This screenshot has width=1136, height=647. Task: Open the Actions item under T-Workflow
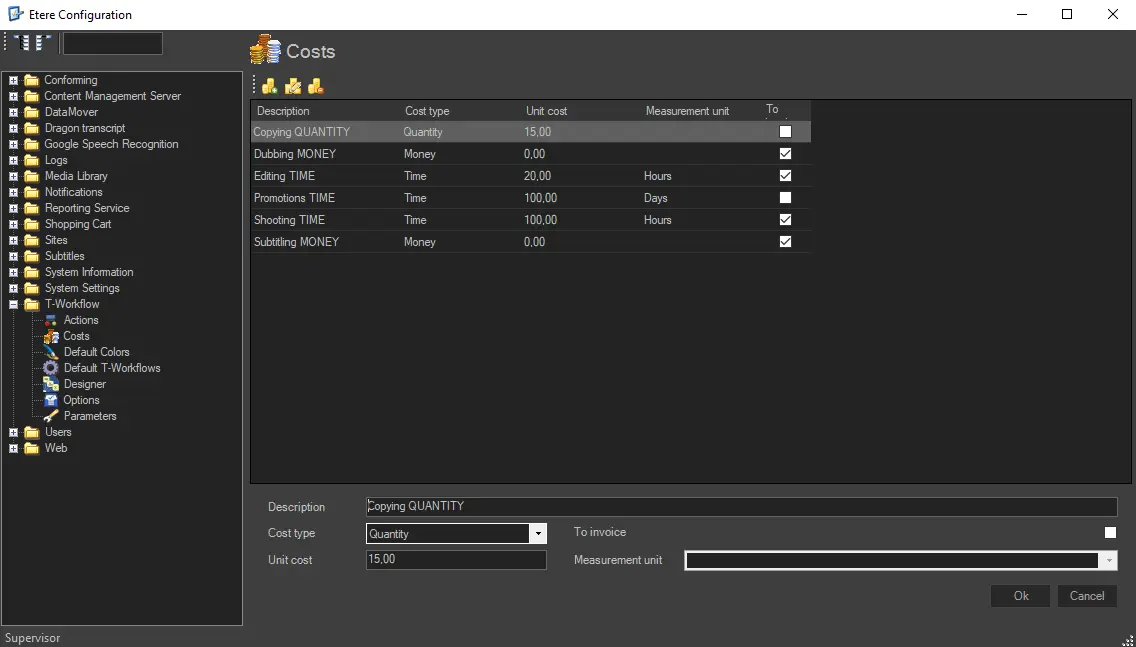(x=80, y=320)
